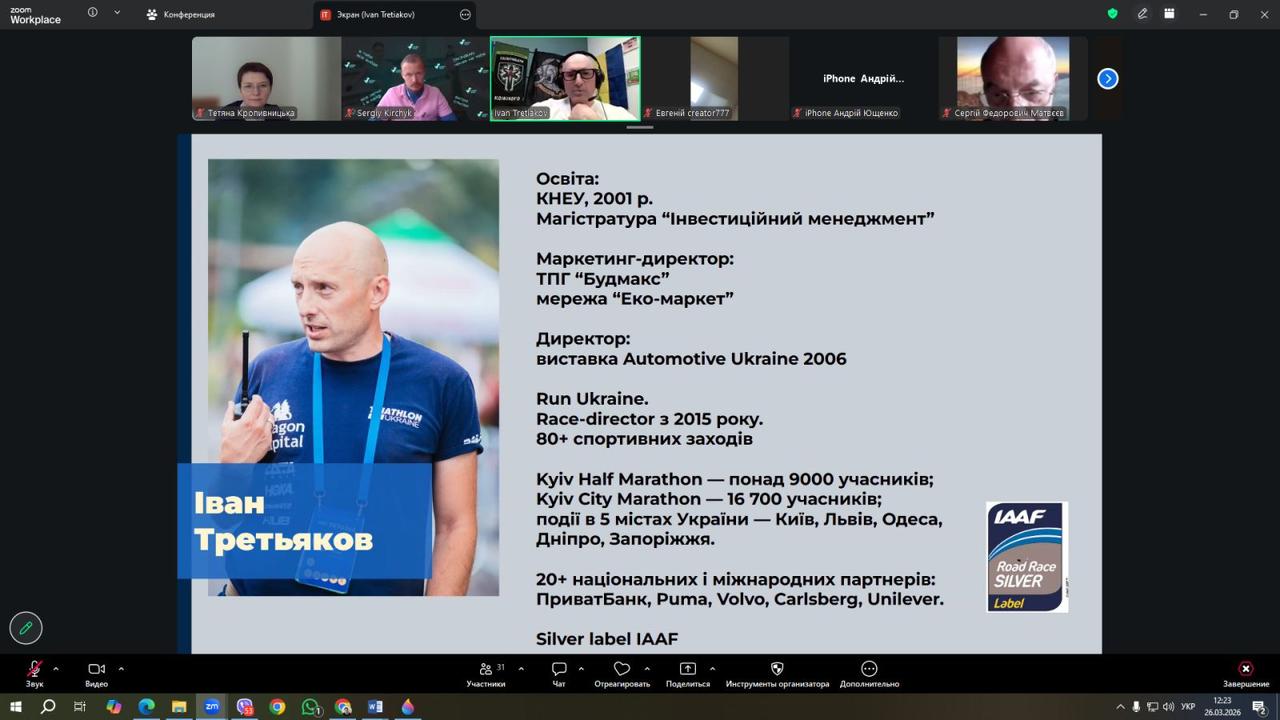Expand audio options arrow next to Звук
This screenshot has height=720, width=1280.
56,668
